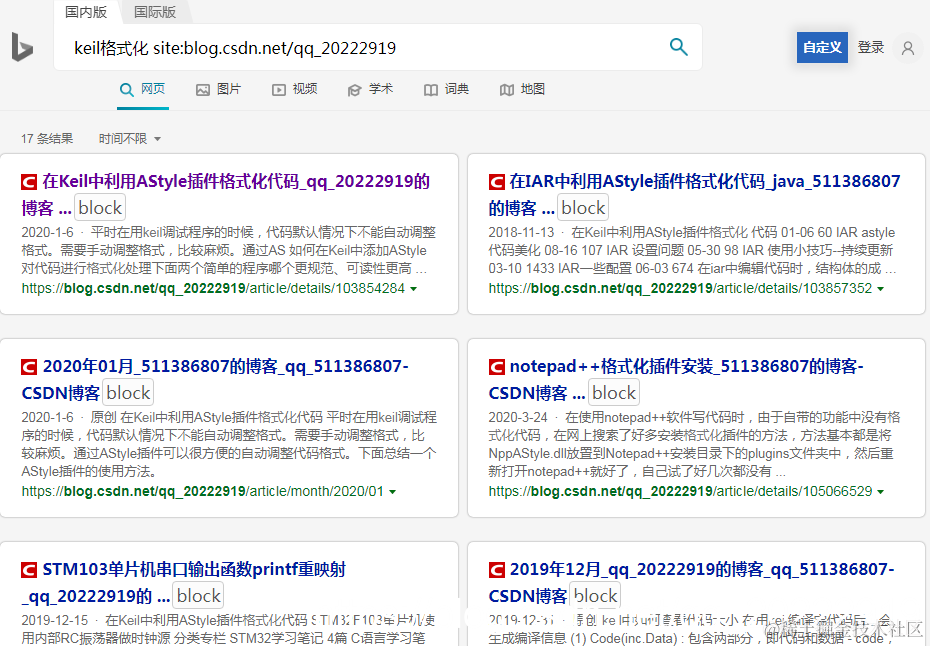Click the 地图 tab map icon
930x646 pixels.
click(507, 90)
